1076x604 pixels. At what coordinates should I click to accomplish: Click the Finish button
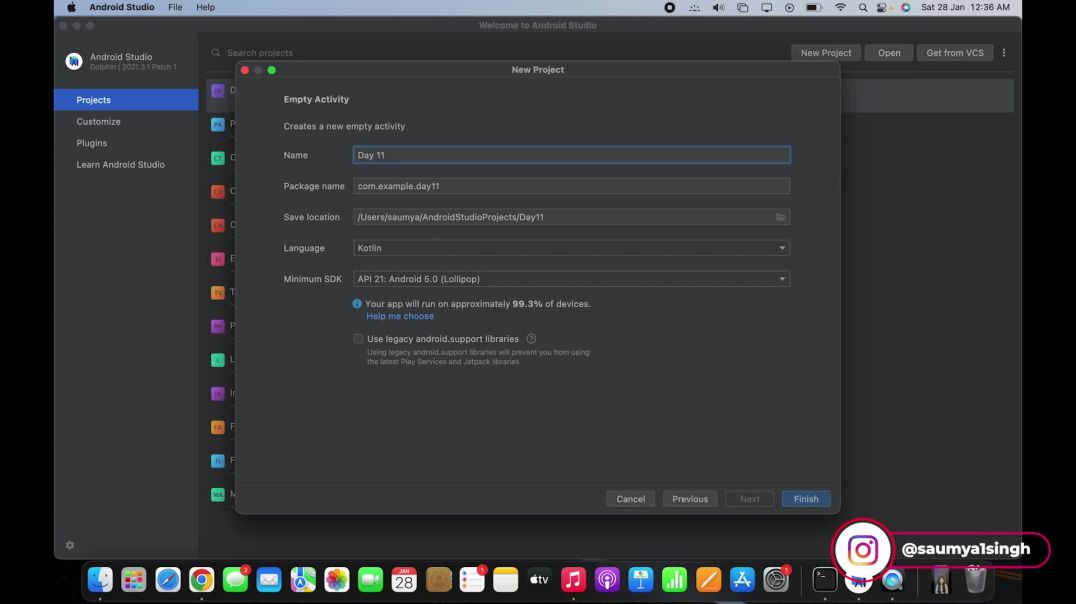(805, 498)
